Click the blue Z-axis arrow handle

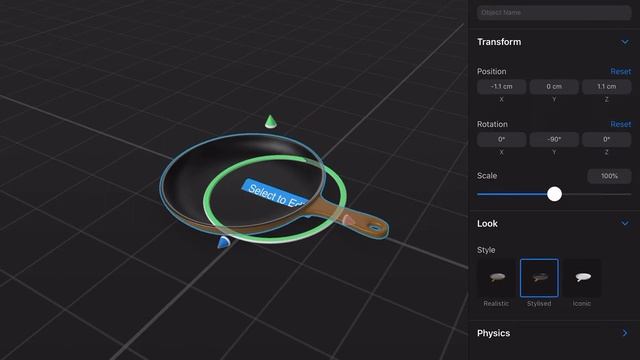[224, 242]
